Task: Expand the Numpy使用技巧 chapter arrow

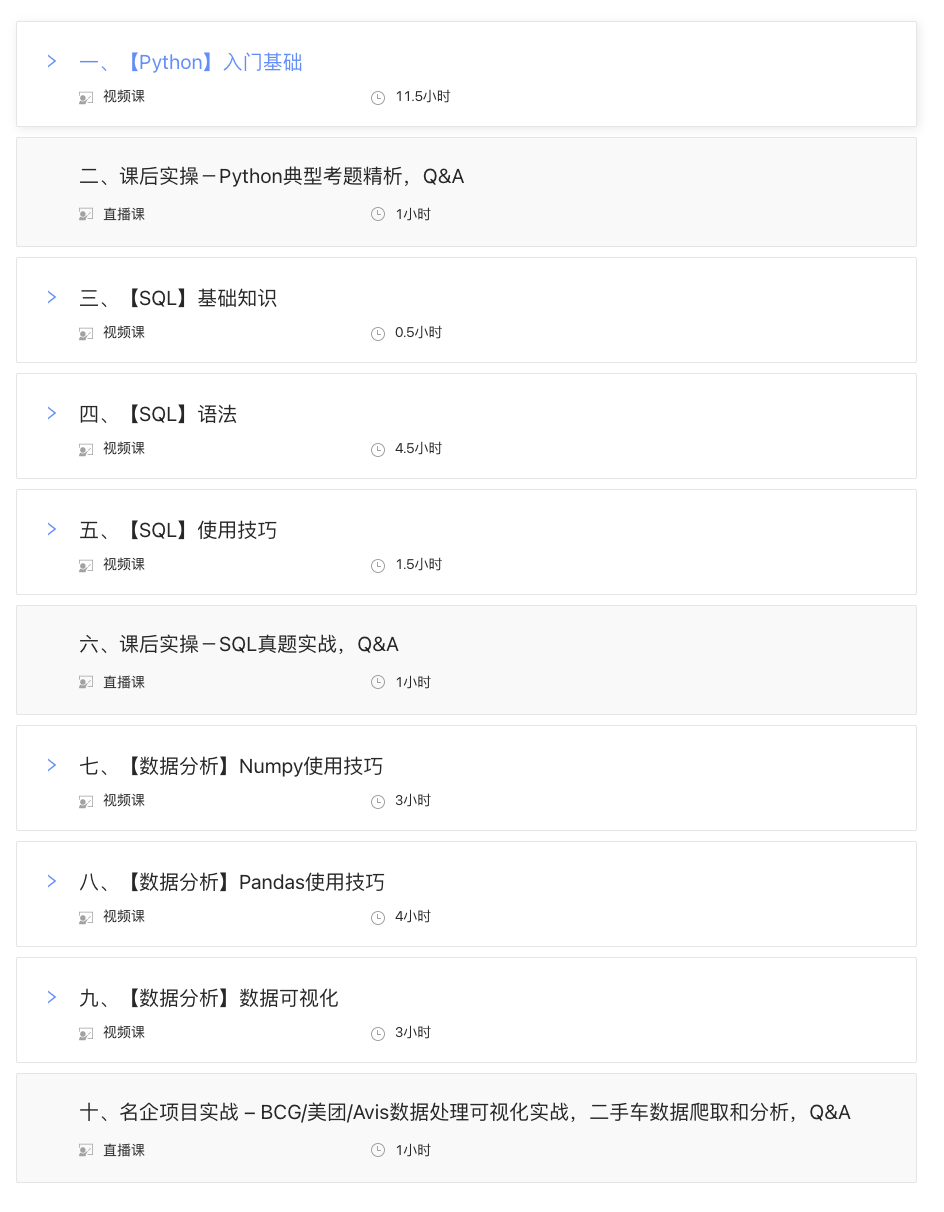Action: (52, 765)
